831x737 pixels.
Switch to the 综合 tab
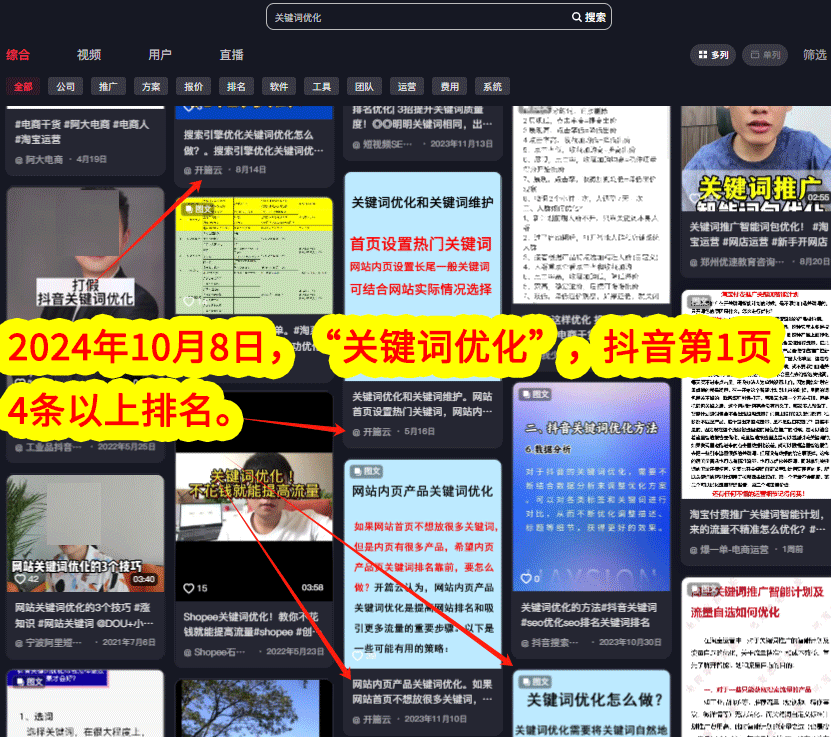coord(18,55)
